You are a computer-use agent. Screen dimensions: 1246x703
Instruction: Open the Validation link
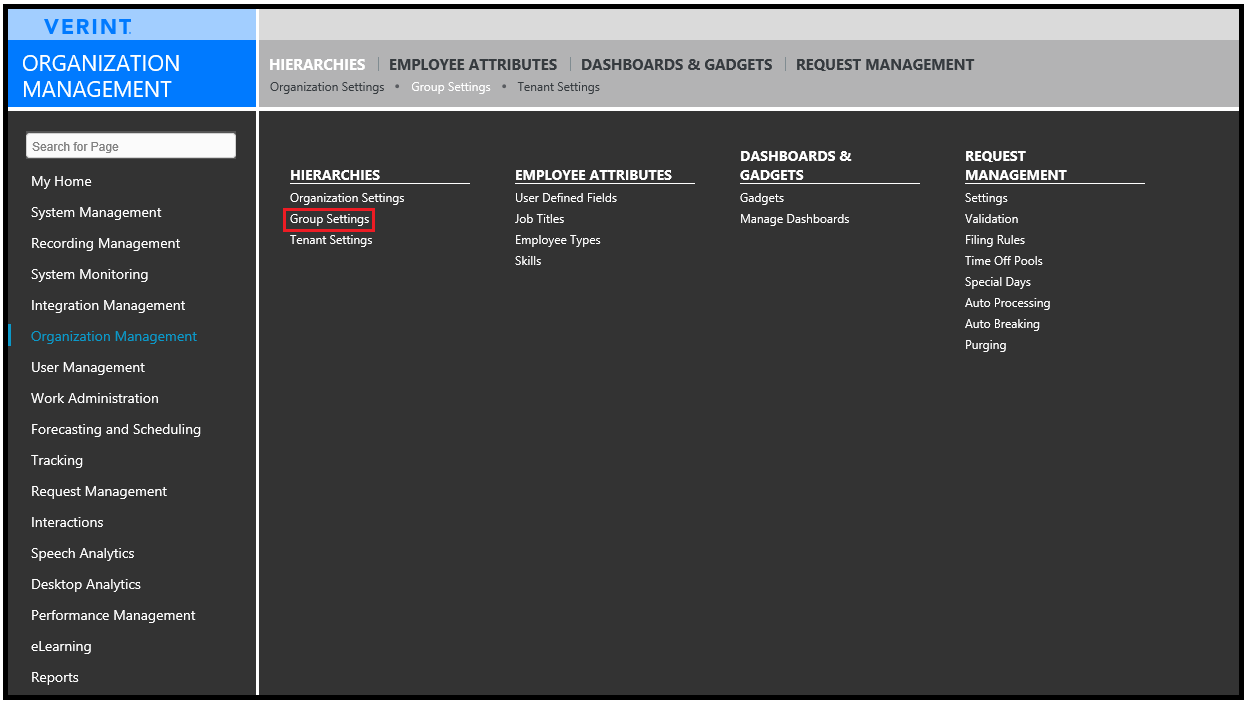point(992,219)
